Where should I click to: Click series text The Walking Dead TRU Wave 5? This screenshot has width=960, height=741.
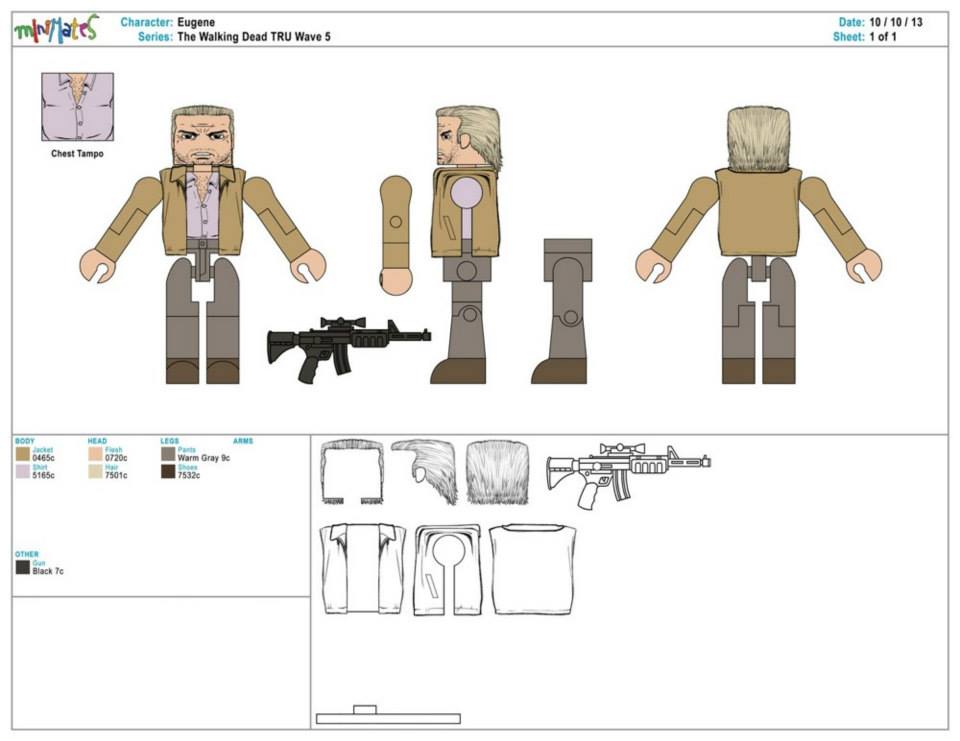tap(253, 37)
